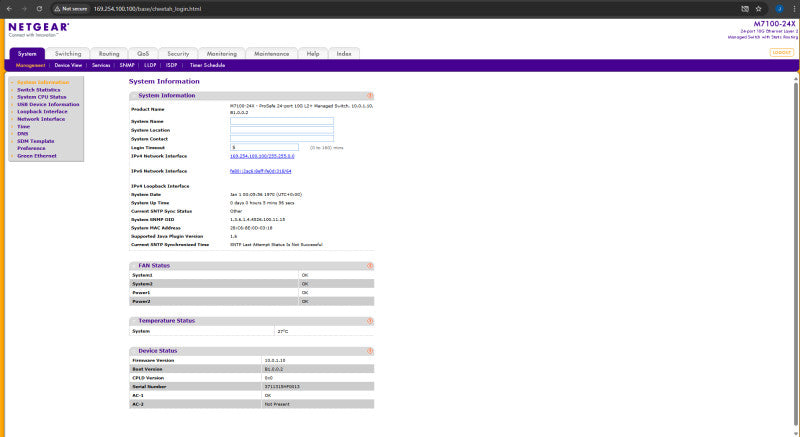
Task: Switch to the Routing tab
Action: coord(109,54)
